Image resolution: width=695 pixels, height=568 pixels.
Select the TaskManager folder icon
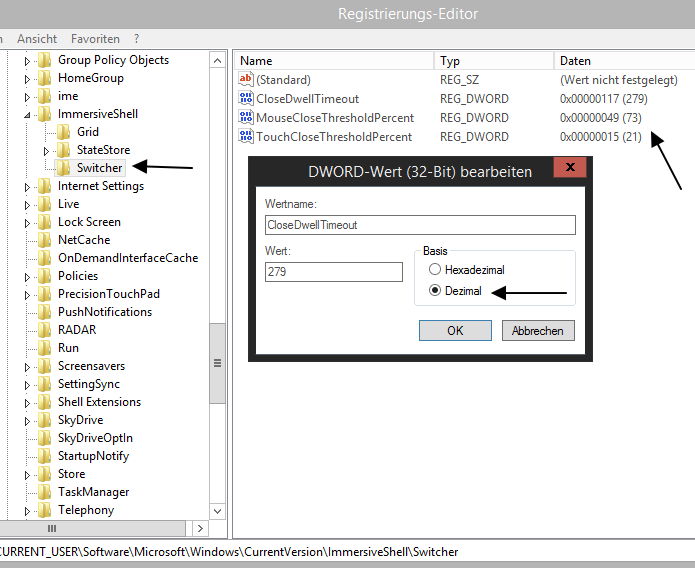click(x=45, y=492)
